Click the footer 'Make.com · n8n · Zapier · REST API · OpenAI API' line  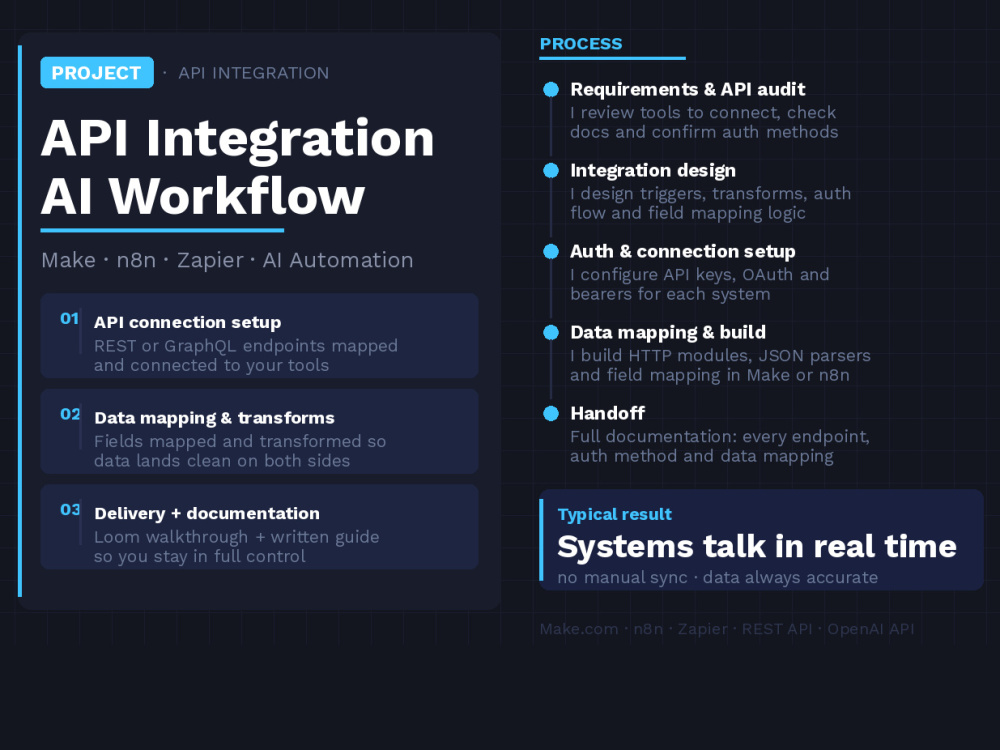tap(727, 629)
